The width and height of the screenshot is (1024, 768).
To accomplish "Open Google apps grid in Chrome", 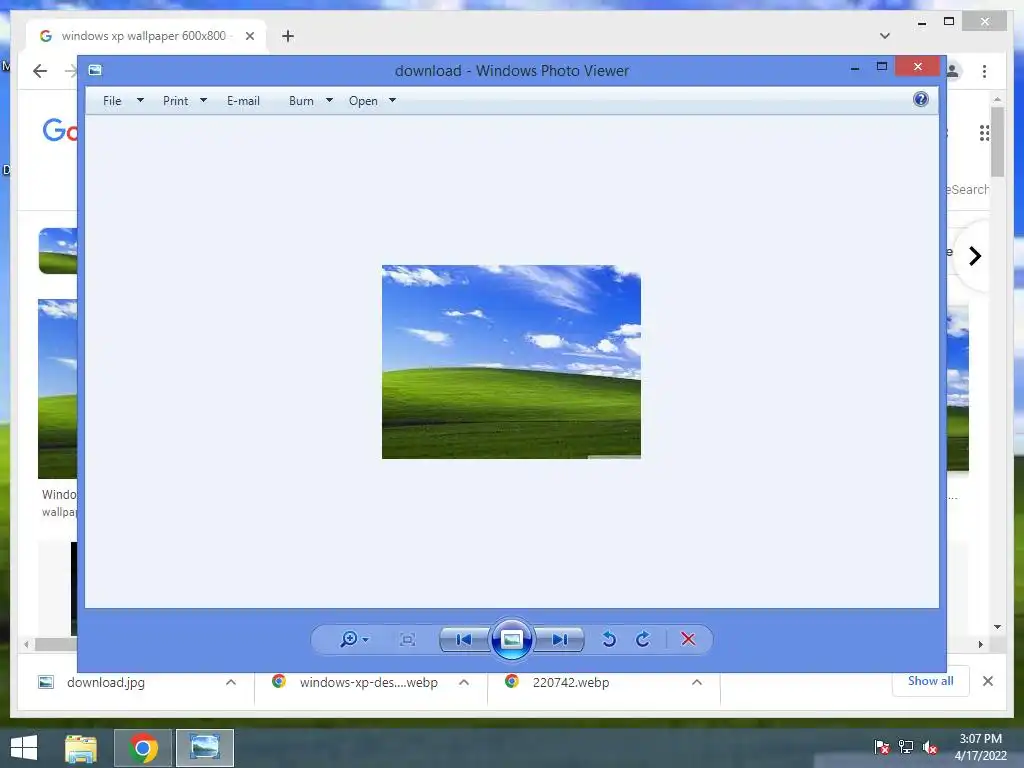I will coord(984,133).
